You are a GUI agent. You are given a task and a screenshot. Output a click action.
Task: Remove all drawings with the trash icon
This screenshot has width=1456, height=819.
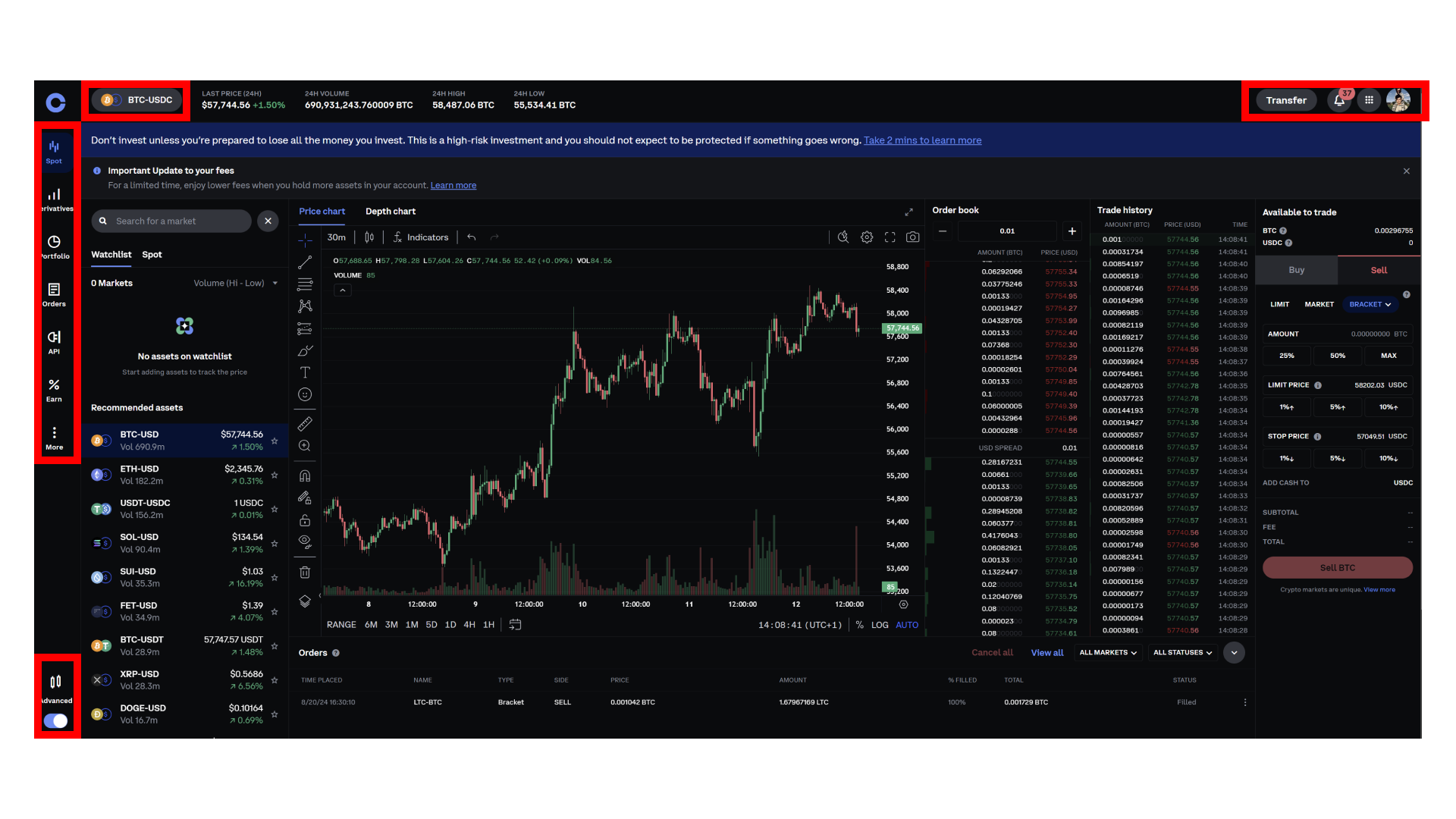point(305,571)
